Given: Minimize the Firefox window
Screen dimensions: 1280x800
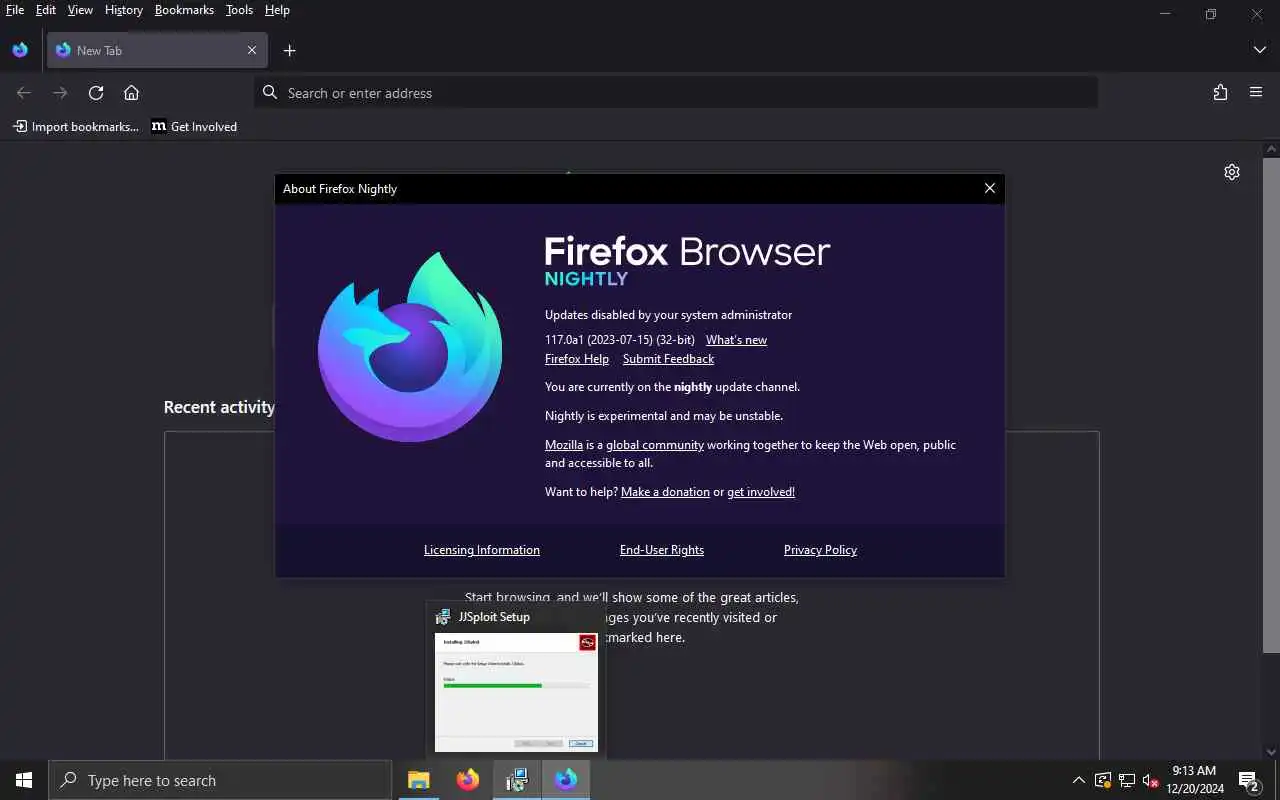Looking at the screenshot, I should pyautogui.click(x=1165, y=14).
